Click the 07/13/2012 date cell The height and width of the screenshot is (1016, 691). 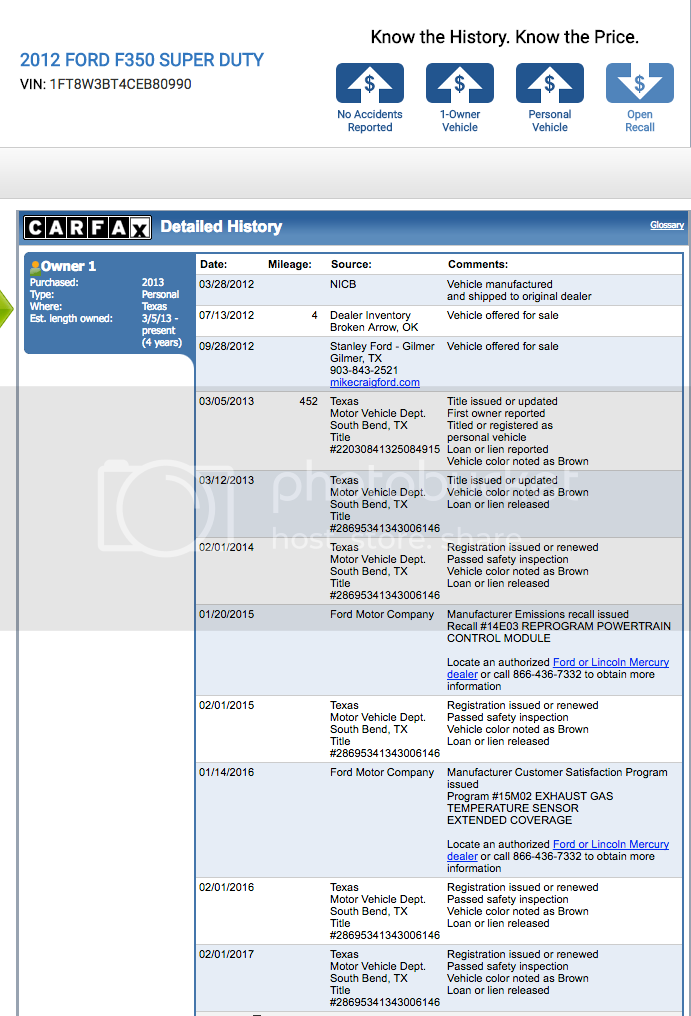point(226,315)
